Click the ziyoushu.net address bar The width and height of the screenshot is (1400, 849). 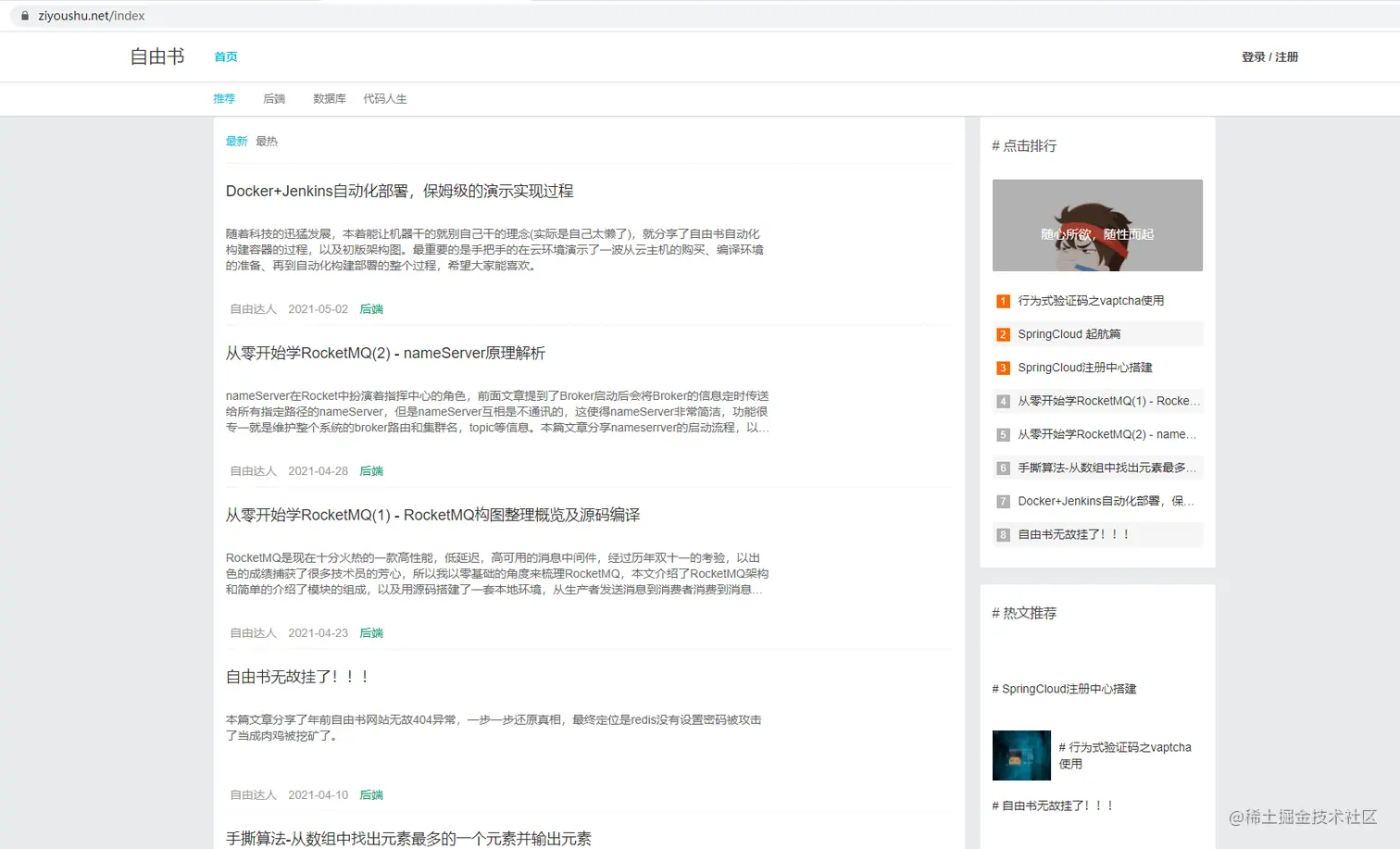tap(90, 15)
